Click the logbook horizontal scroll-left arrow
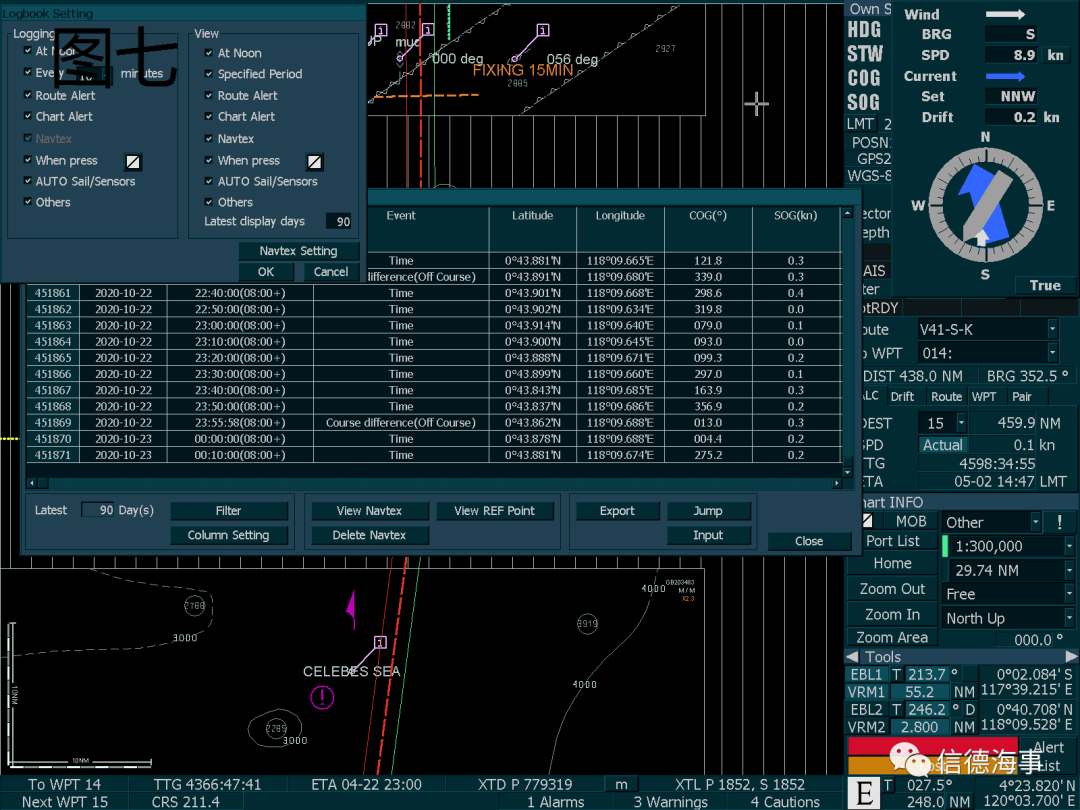1080x810 pixels. 32,484
